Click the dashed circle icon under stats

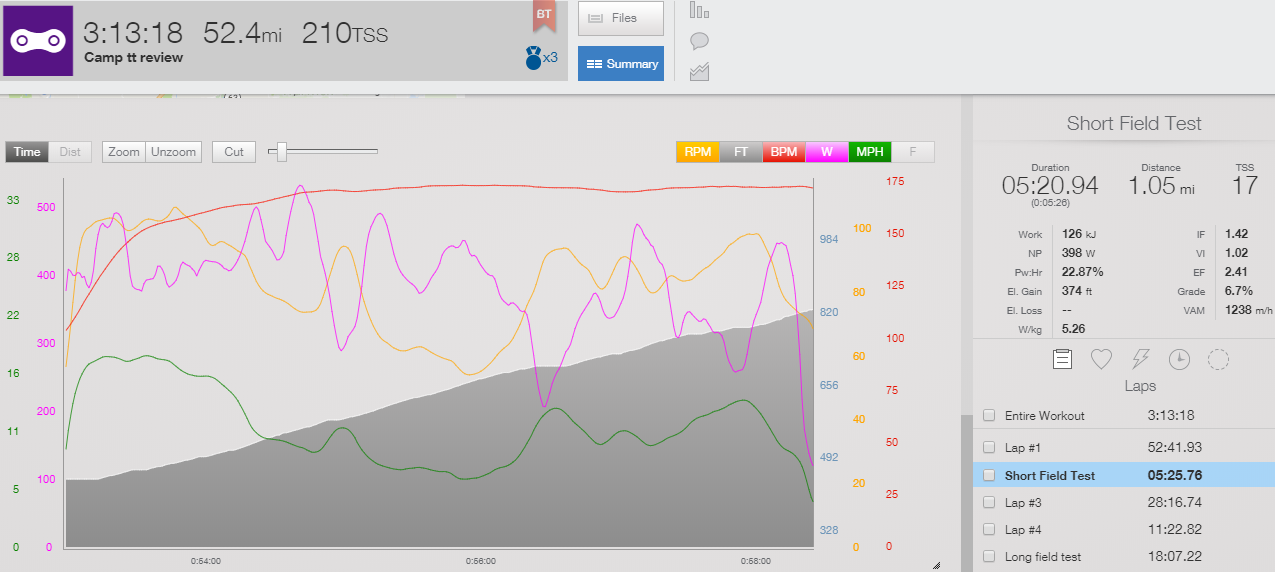[x=1218, y=359]
